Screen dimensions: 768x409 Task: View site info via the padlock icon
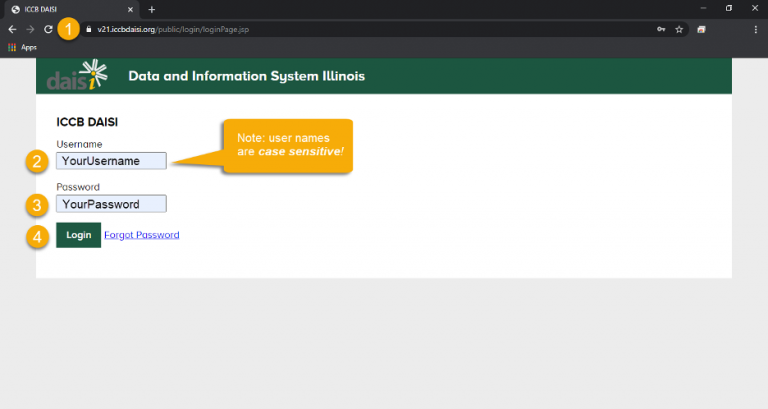(x=89, y=30)
